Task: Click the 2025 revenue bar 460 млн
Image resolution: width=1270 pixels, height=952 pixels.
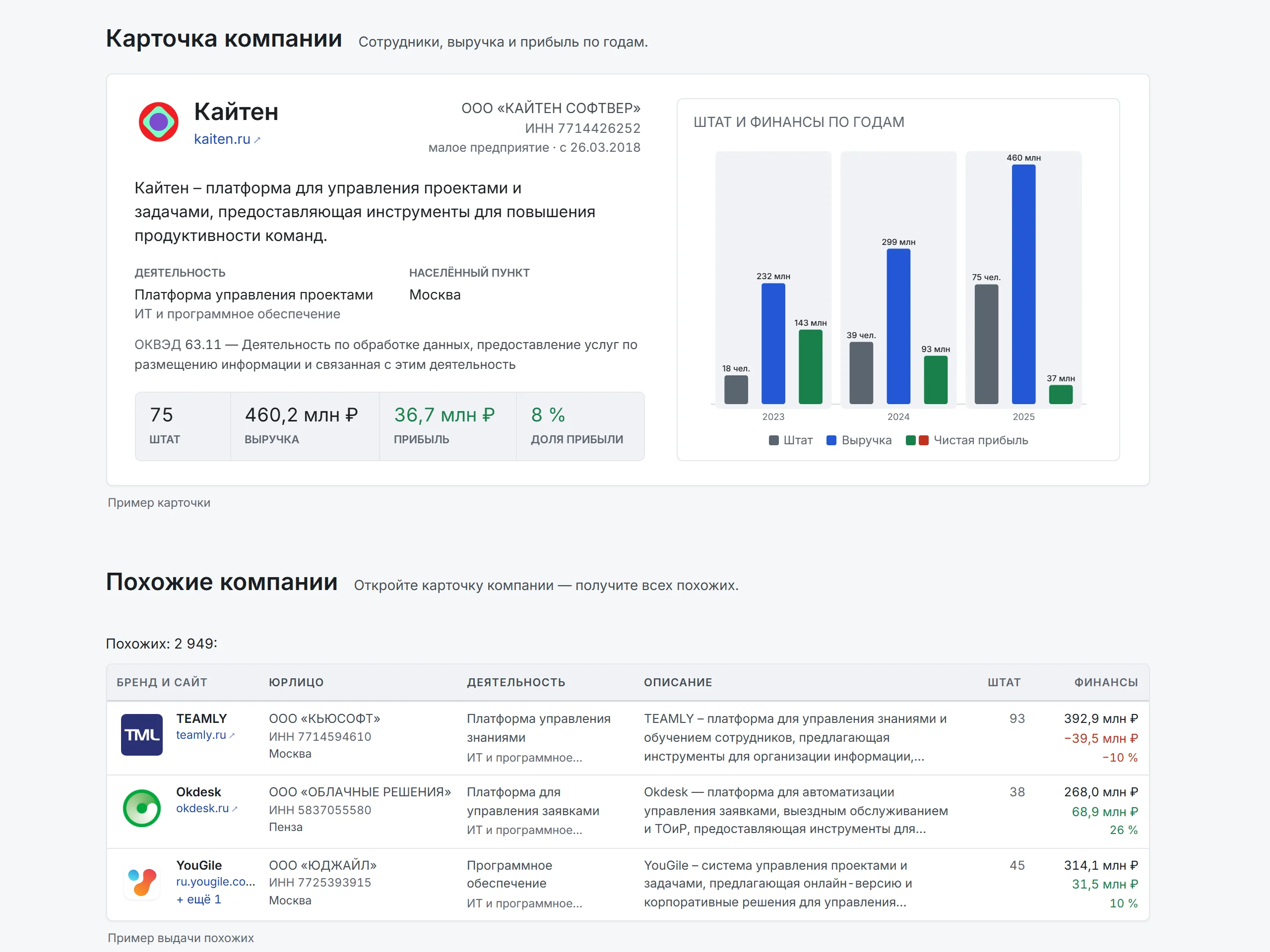Action: (x=1023, y=284)
